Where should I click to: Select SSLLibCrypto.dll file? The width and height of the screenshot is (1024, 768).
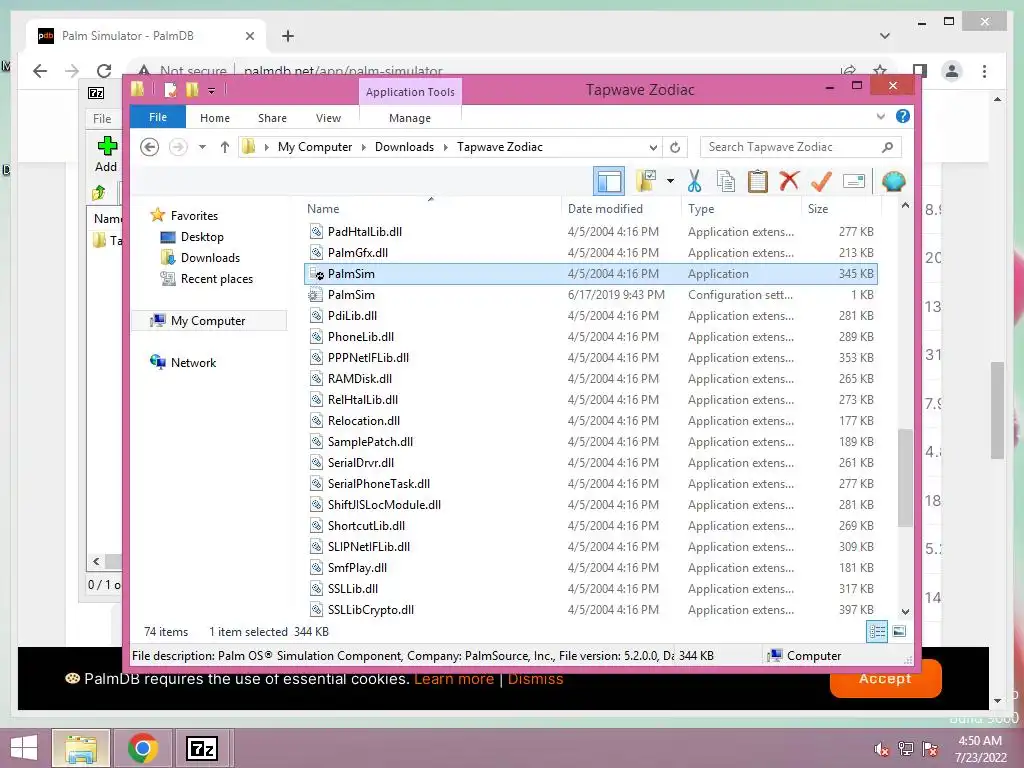[591, 610]
